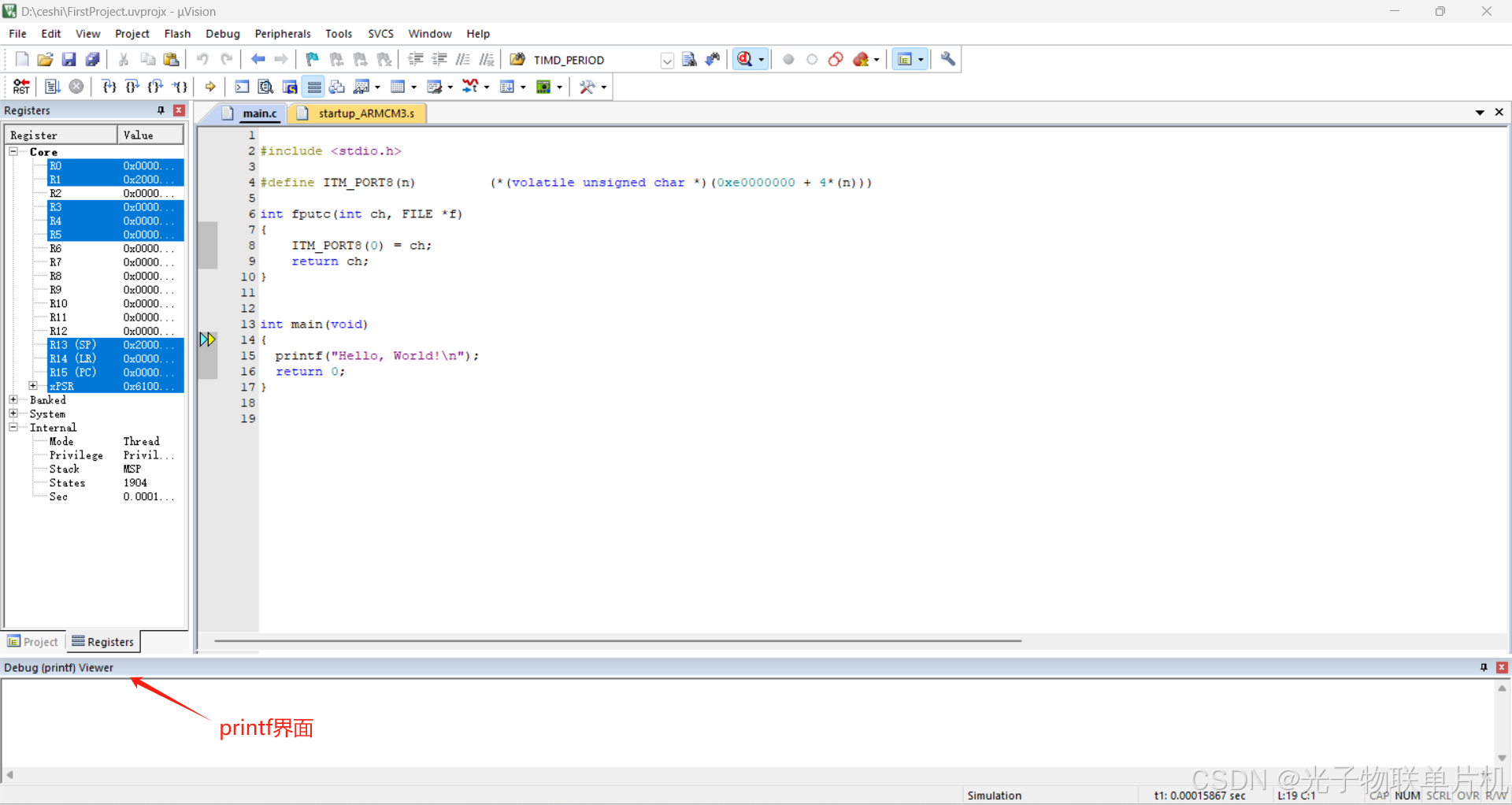
Task: Click the Step Over icon
Action: tap(132, 87)
